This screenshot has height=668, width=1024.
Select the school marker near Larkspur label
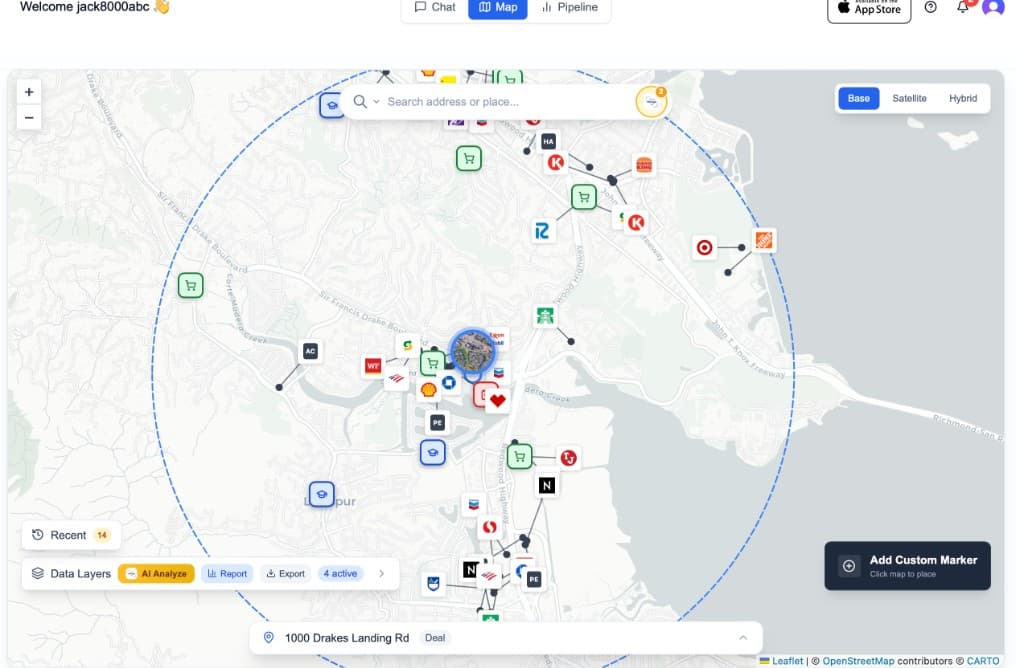pyautogui.click(x=321, y=494)
